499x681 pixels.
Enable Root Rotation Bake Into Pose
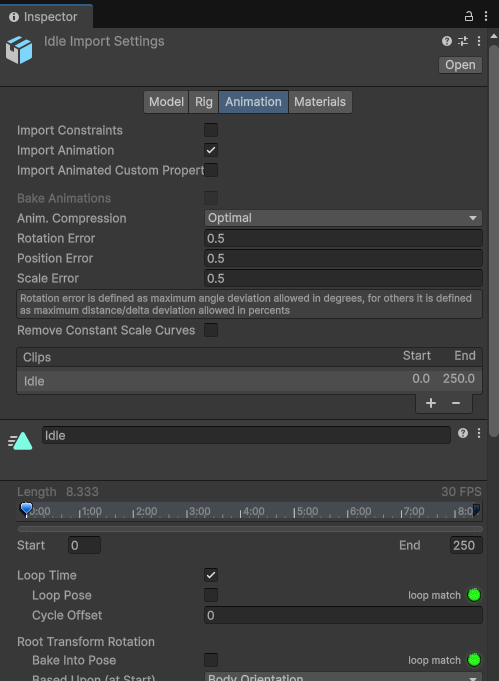[x=211, y=660]
